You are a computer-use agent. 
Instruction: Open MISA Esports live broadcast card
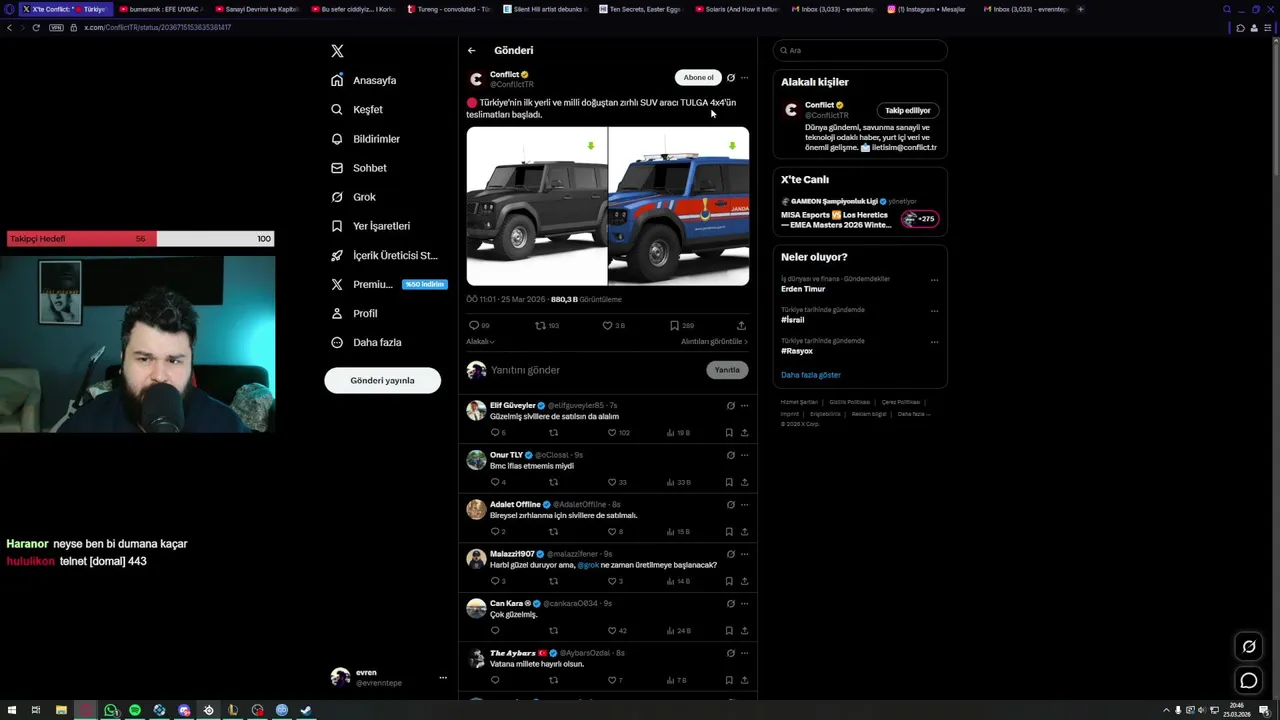[860, 213]
